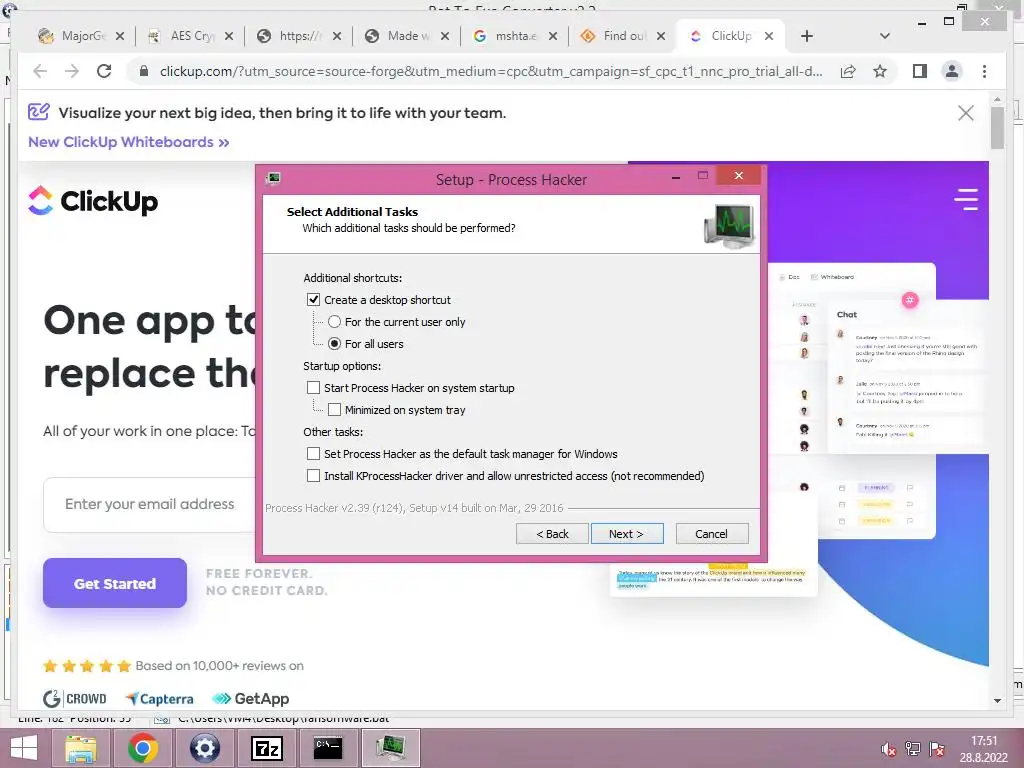Click the G2 Crowd logo
Image resolution: width=1024 pixels, height=768 pixels.
(74, 699)
